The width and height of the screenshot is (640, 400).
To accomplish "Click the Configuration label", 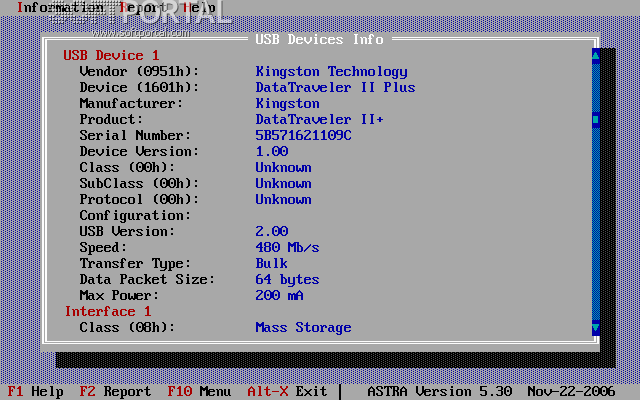I will tap(135, 216).
